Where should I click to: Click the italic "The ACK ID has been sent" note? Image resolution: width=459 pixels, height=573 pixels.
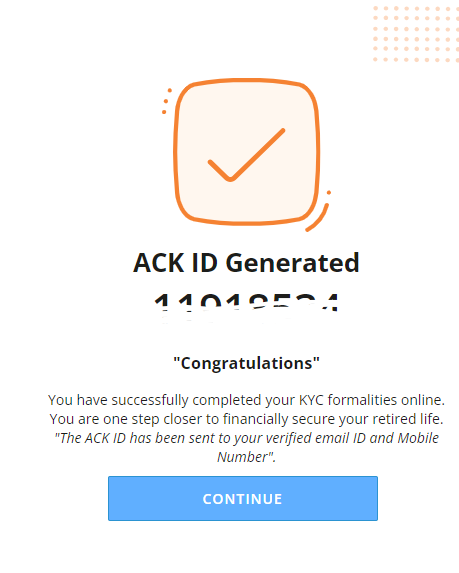tap(246, 447)
